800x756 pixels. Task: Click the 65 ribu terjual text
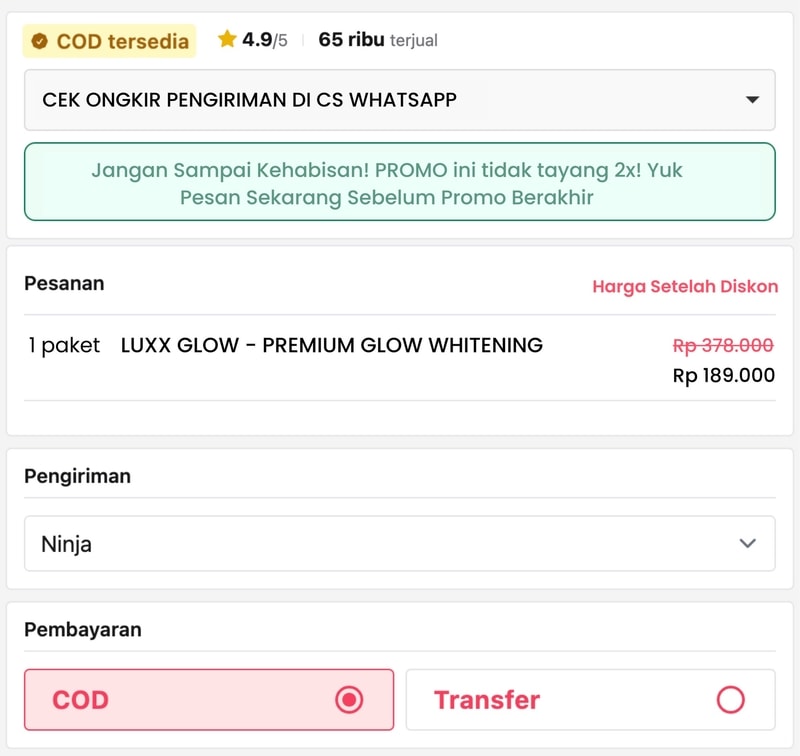pyautogui.click(x=378, y=40)
